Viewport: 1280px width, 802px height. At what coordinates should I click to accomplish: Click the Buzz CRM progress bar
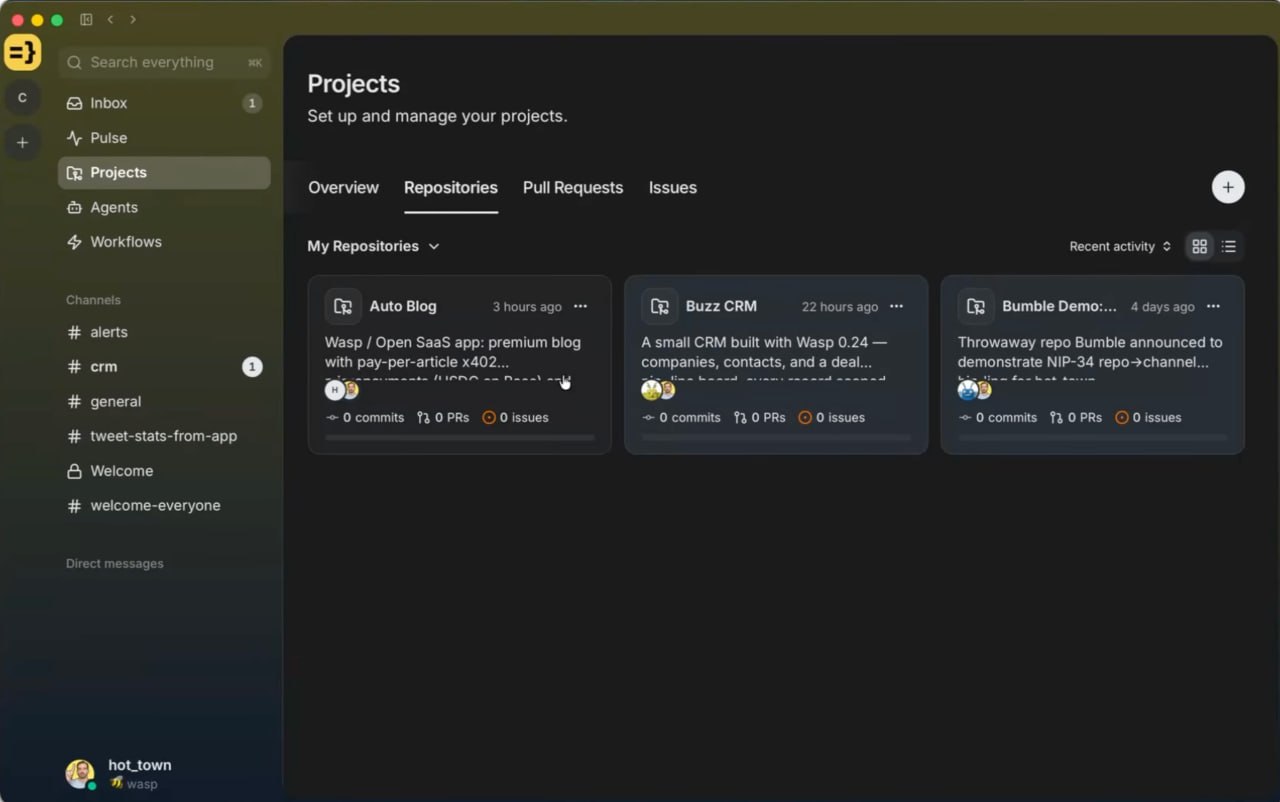coord(776,437)
